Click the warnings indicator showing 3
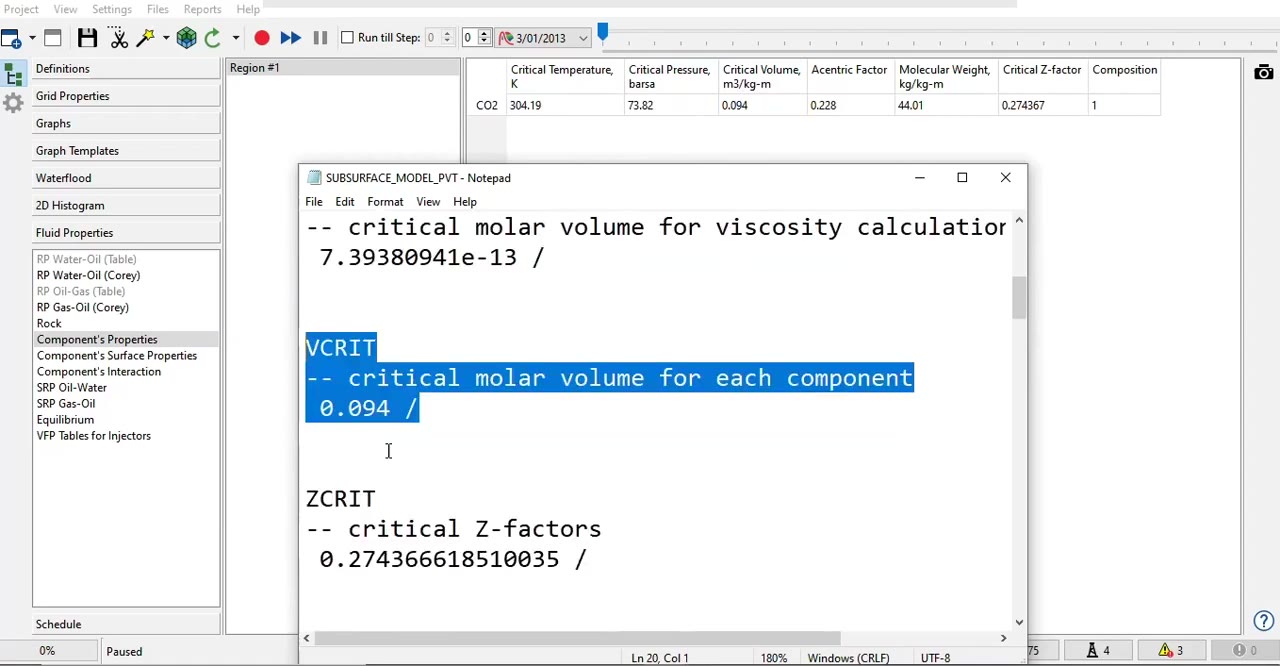Viewport: 1280px width, 666px height. [x=1167, y=650]
